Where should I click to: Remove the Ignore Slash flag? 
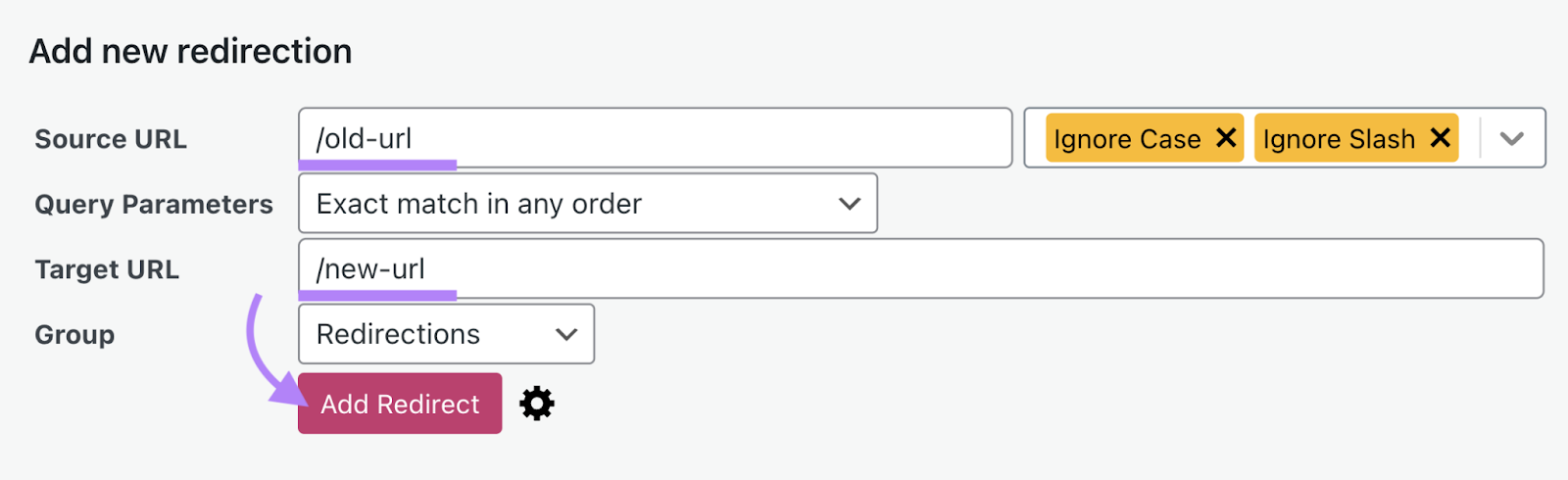(1440, 138)
